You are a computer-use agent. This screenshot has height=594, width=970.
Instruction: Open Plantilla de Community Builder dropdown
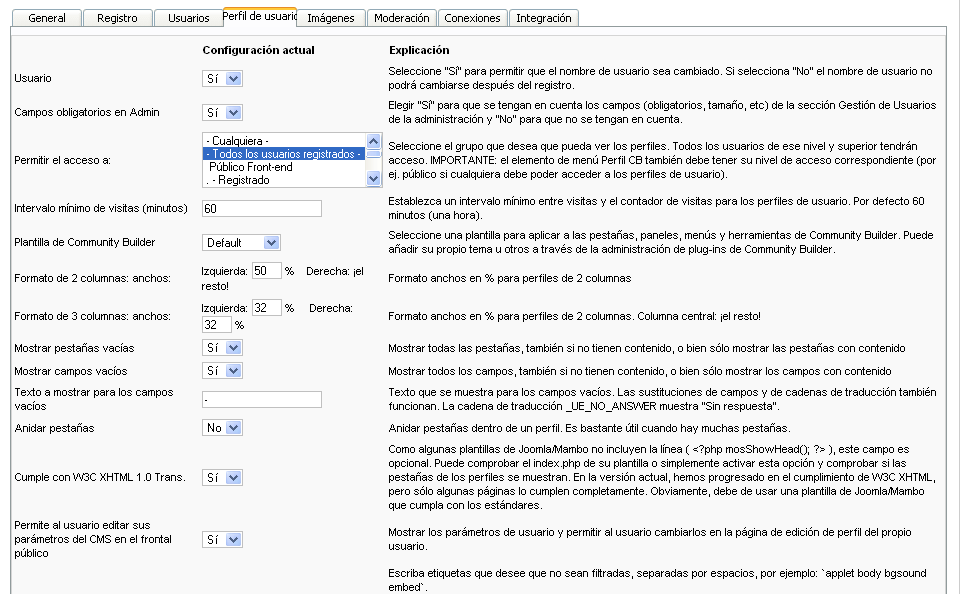[x=241, y=243]
